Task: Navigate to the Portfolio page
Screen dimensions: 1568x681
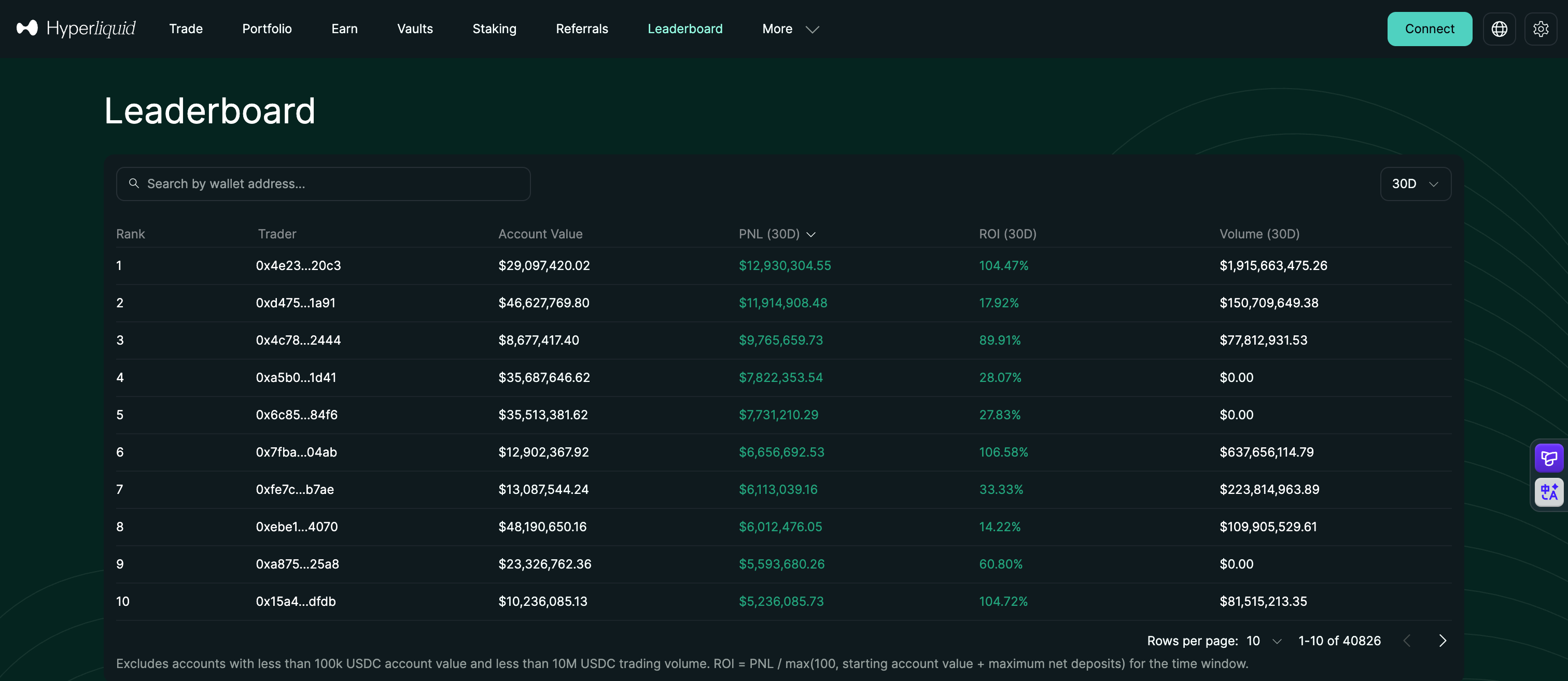Action: [x=267, y=29]
